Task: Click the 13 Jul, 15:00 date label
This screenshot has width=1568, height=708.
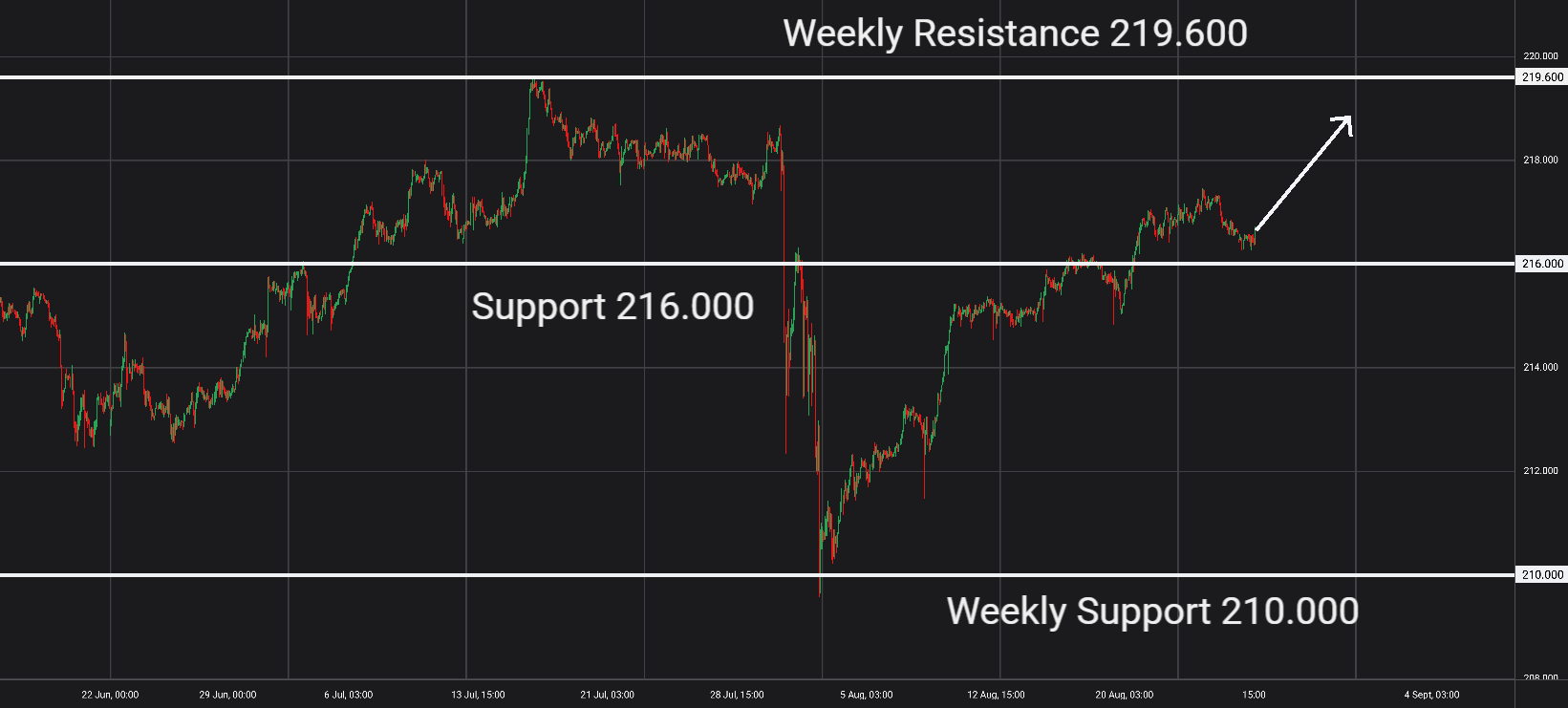Action: [x=478, y=695]
